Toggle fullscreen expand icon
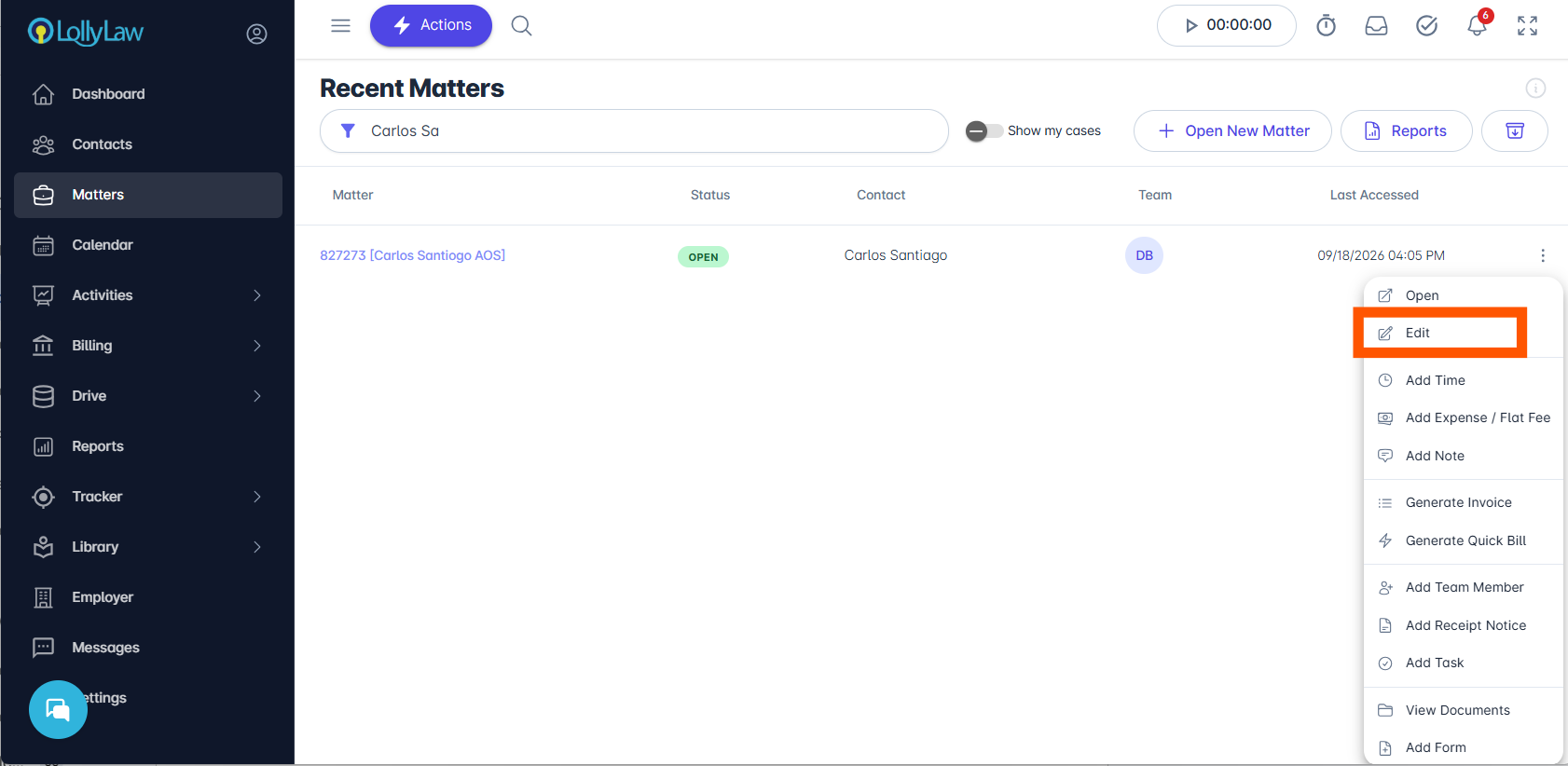This screenshot has height=766, width=1568. 1527,26
